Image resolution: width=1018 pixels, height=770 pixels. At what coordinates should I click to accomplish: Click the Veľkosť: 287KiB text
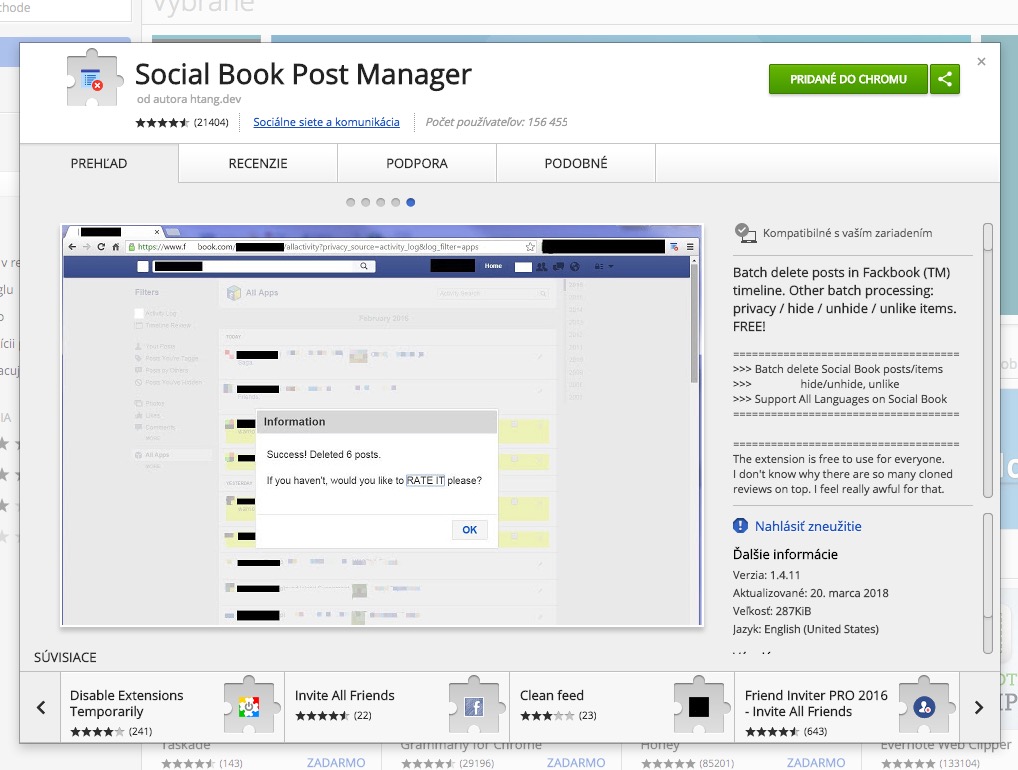pyautogui.click(x=771, y=611)
